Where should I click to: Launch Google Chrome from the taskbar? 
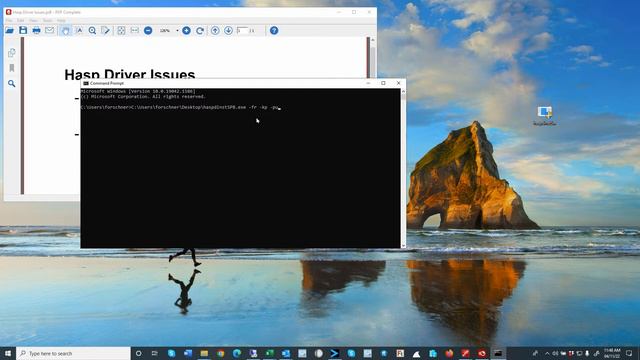(x=220, y=353)
